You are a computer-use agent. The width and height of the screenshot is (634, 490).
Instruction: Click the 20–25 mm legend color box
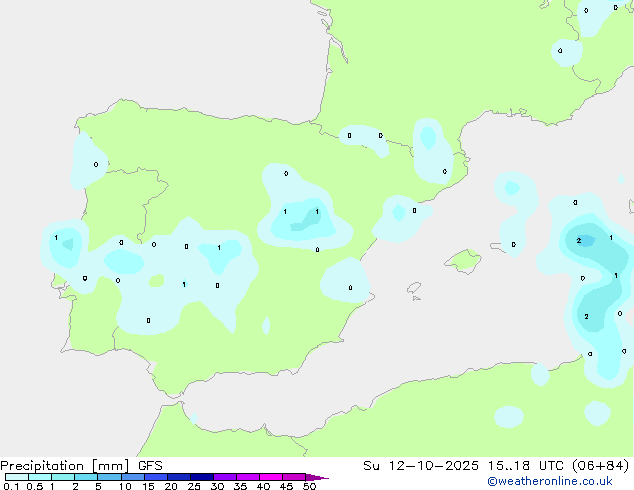pos(179,477)
